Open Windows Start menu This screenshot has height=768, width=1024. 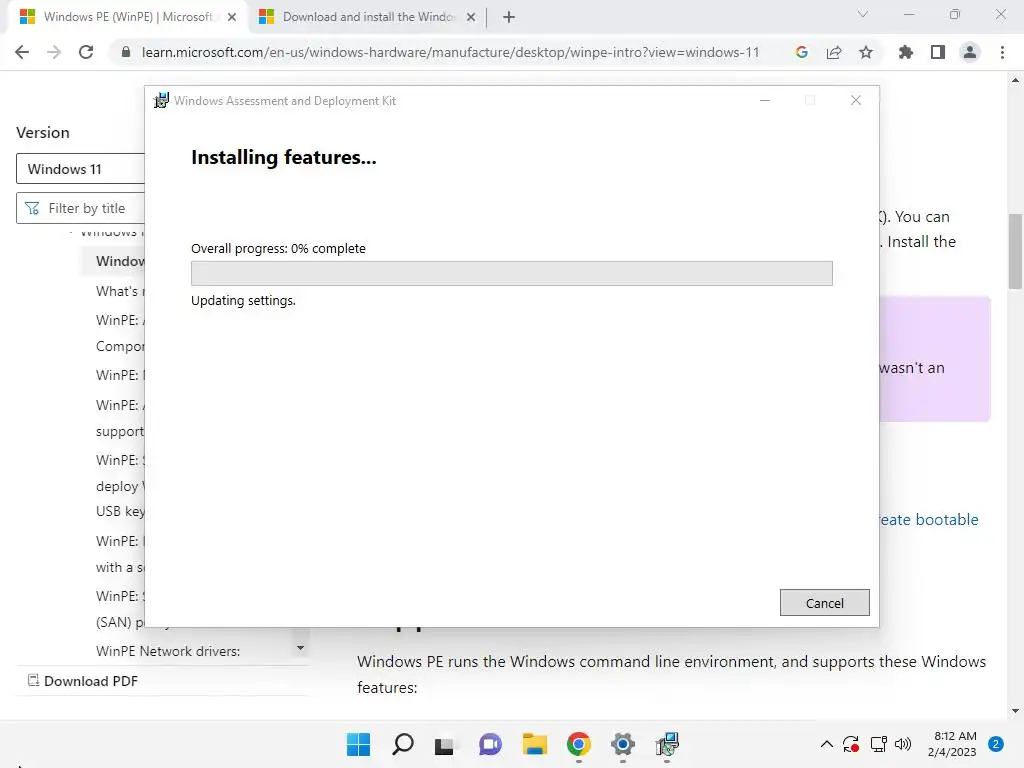coord(359,744)
